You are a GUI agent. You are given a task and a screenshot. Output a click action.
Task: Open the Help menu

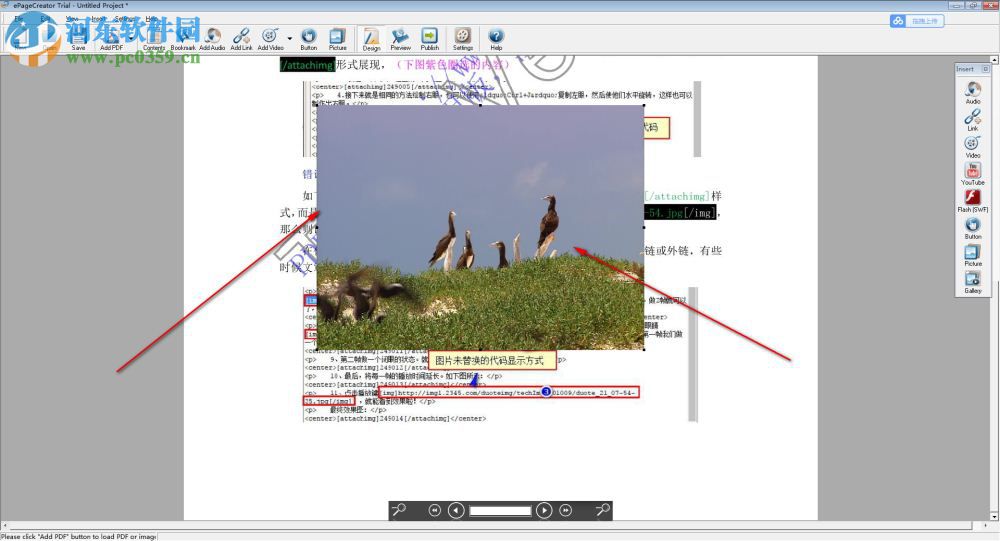pos(151,19)
